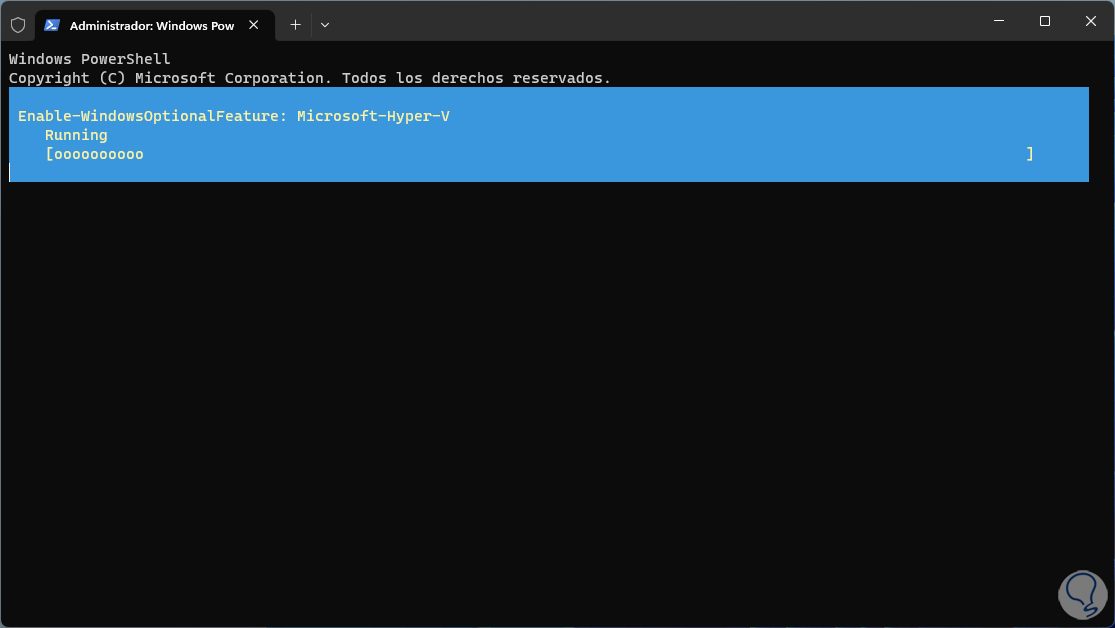Image resolution: width=1115 pixels, height=628 pixels.
Task: Click the shield icon in the title bar
Action: [18, 25]
